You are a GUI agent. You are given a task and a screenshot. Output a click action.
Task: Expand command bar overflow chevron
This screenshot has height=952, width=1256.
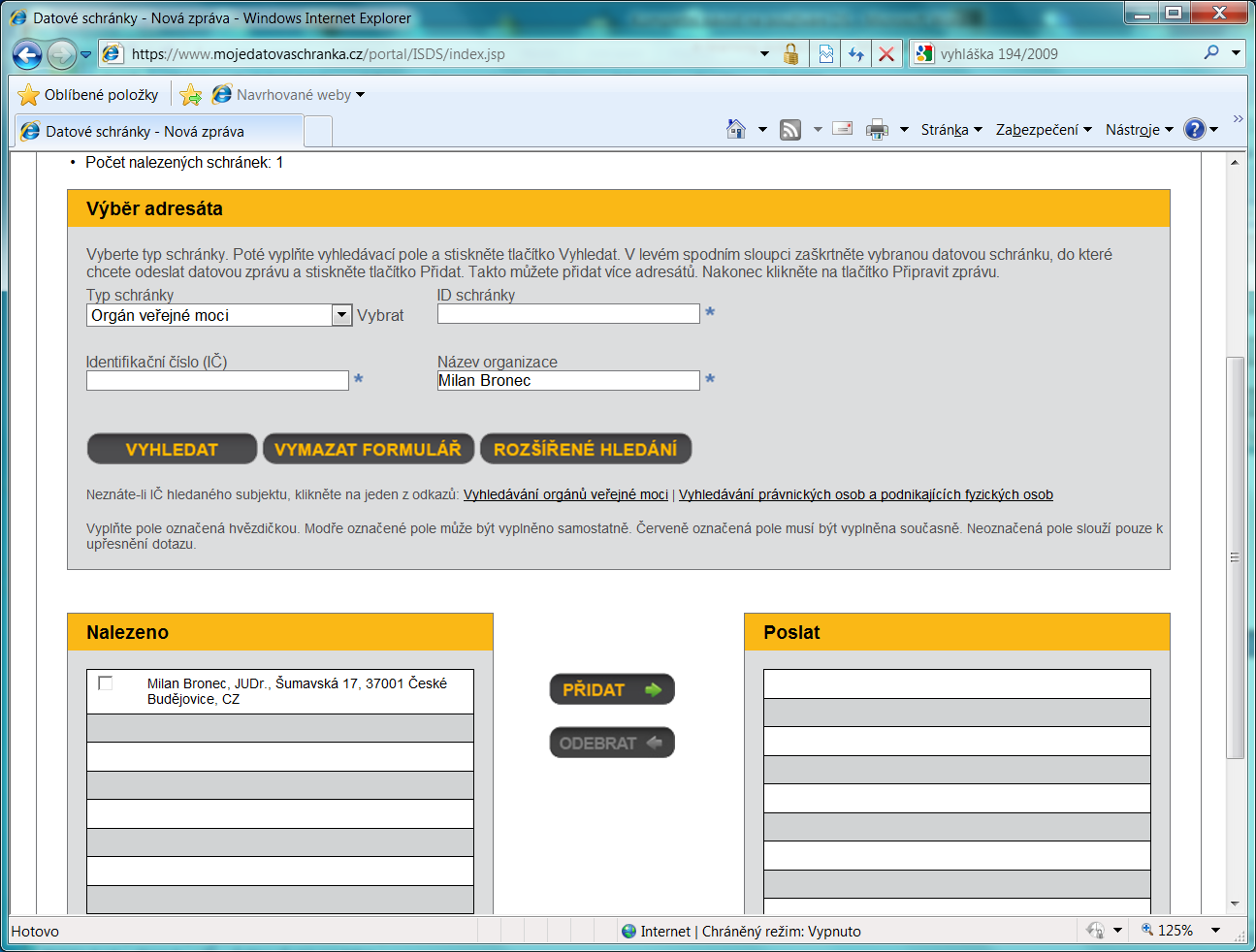1238,118
